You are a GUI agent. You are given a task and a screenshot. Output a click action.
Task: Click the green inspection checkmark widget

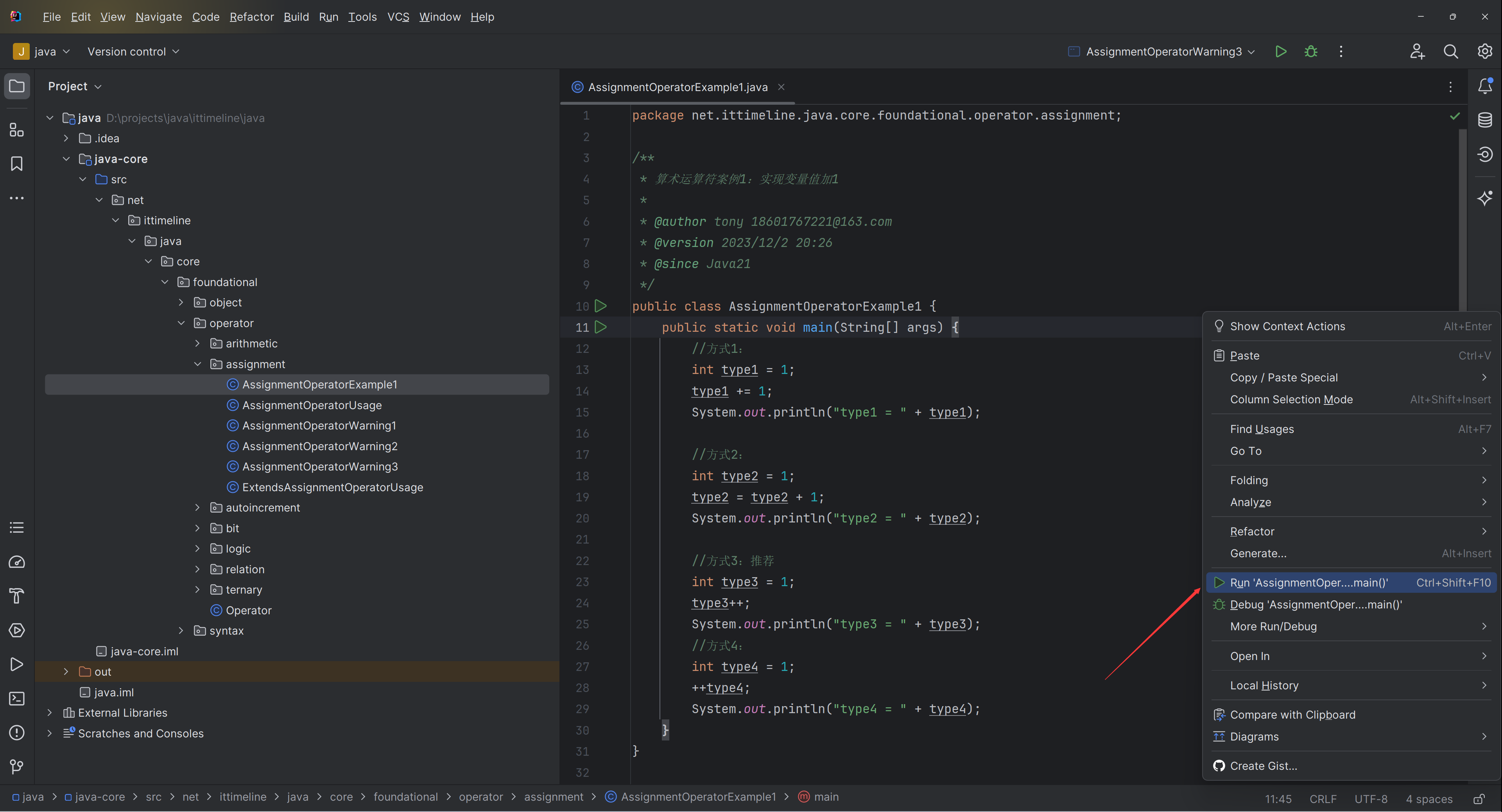tap(1455, 116)
